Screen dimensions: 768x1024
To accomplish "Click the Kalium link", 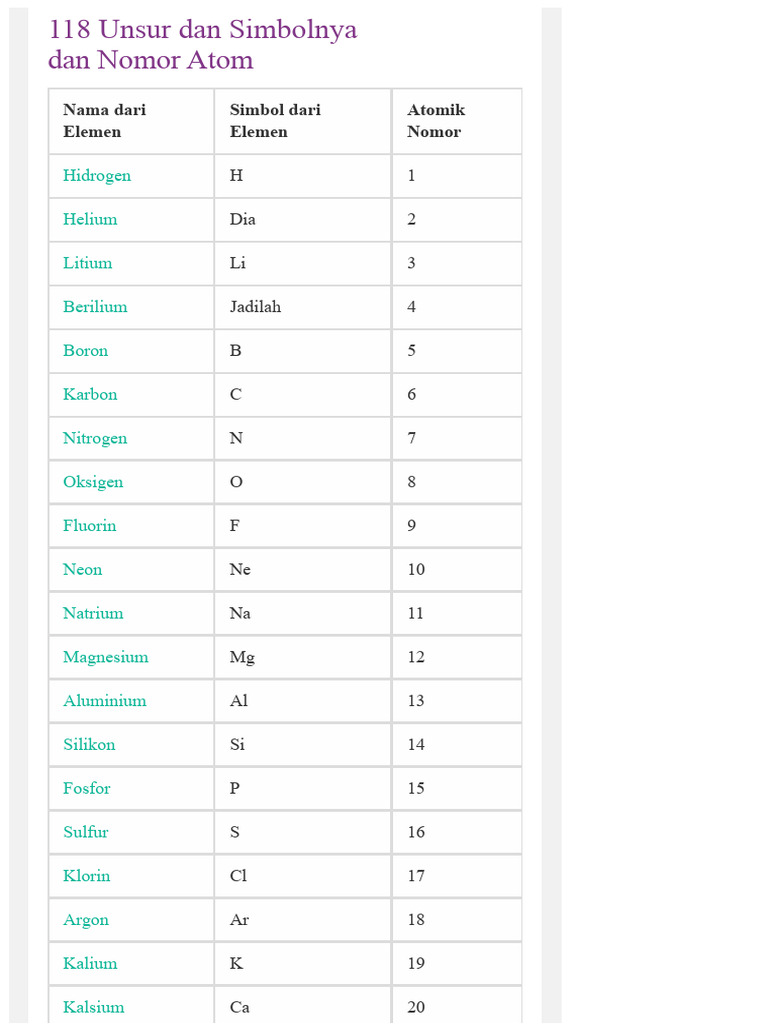I will click(x=90, y=963).
